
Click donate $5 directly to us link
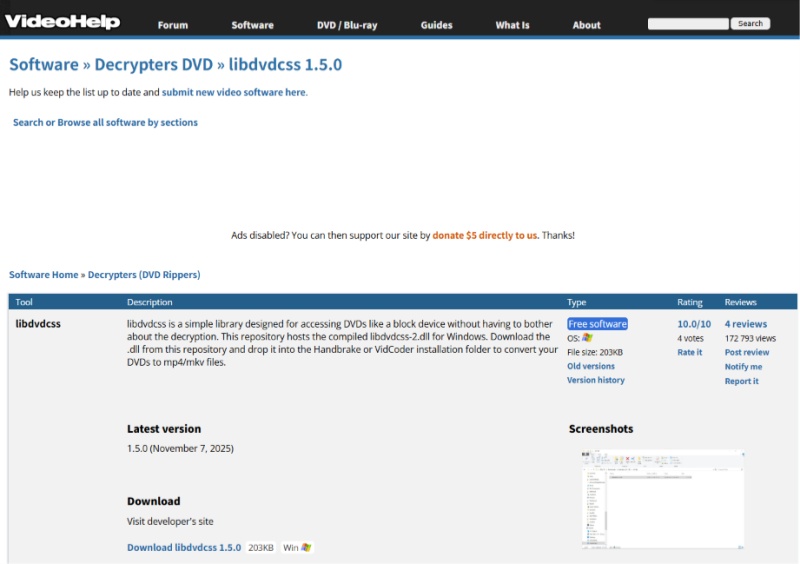tap(485, 235)
